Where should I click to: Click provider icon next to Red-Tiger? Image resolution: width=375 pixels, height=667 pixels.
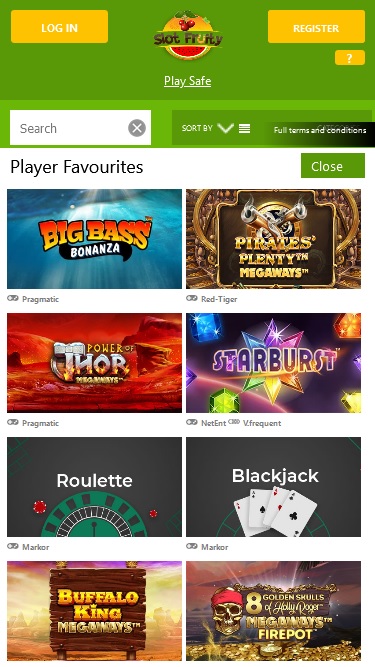(x=192, y=299)
